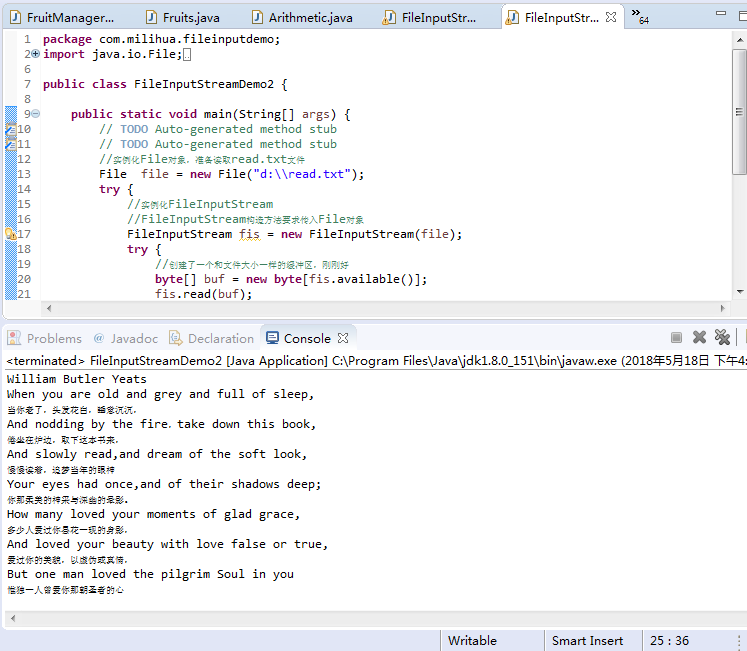Click the console line William Butler Yeats
747x651 pixels.
(77, 379)
